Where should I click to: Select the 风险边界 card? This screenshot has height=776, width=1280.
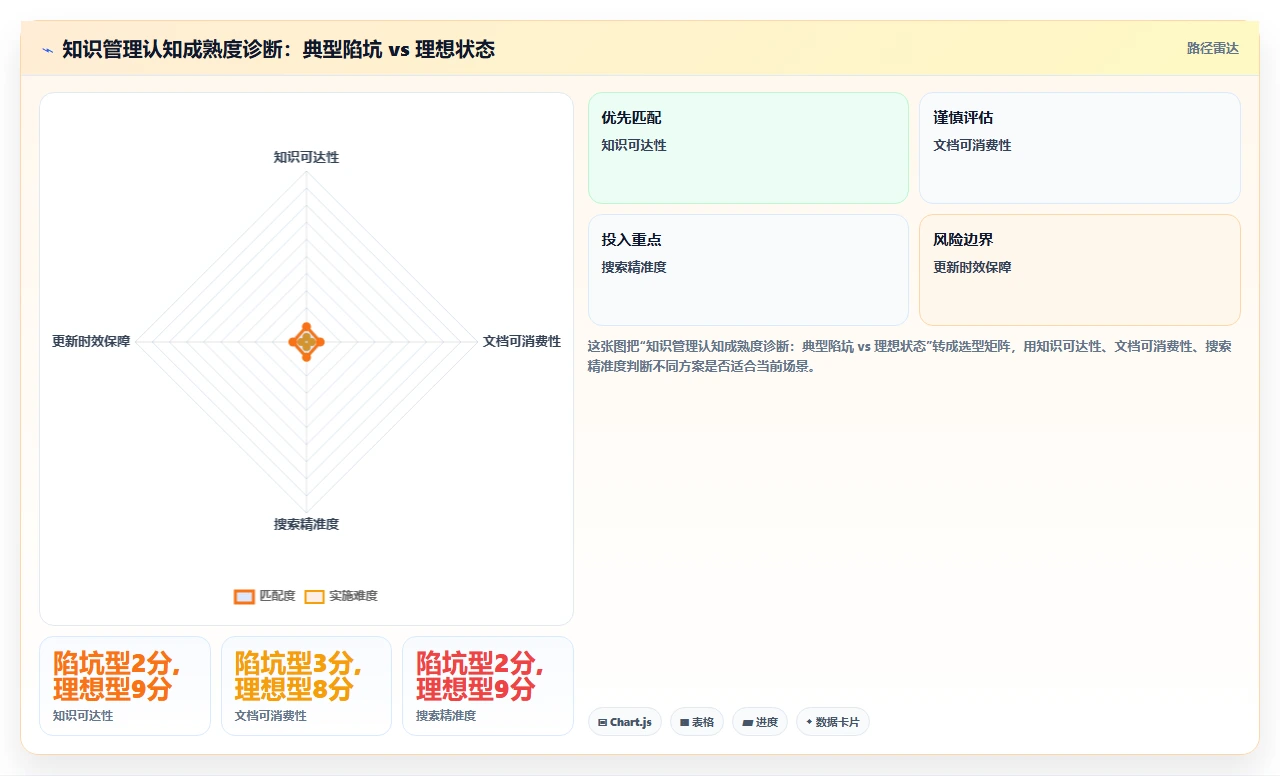pos(1080,270)
